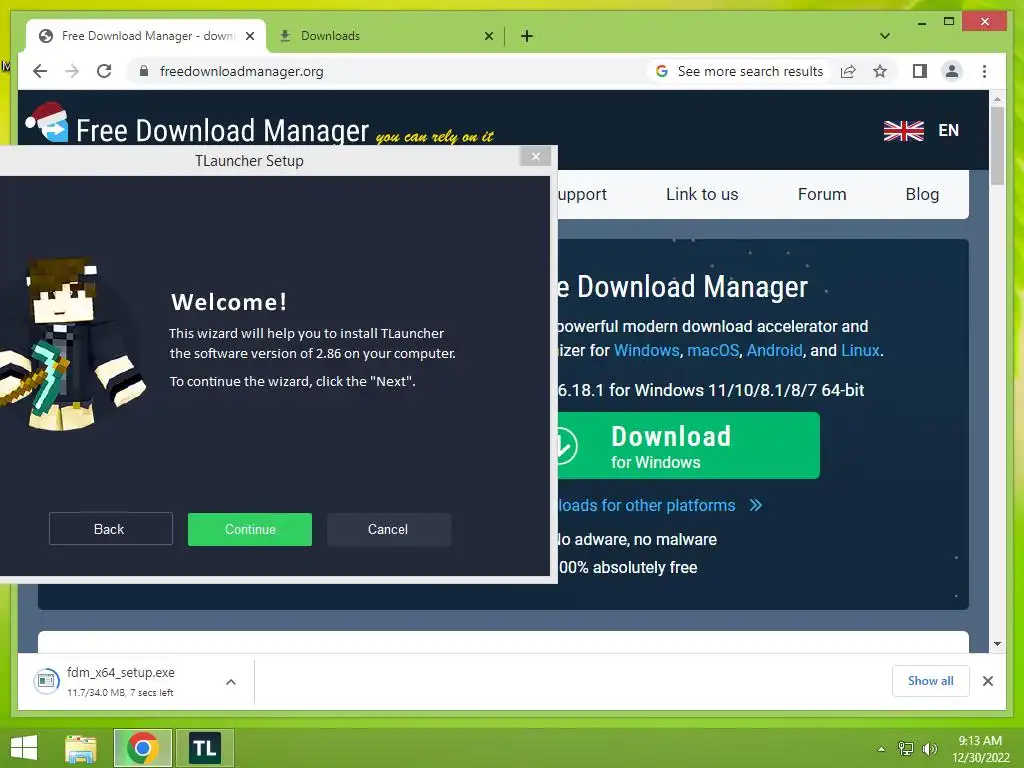This screenshot has width=1024, height=768.
Task: Open Chrome three-dot menu
Action: 984,71
